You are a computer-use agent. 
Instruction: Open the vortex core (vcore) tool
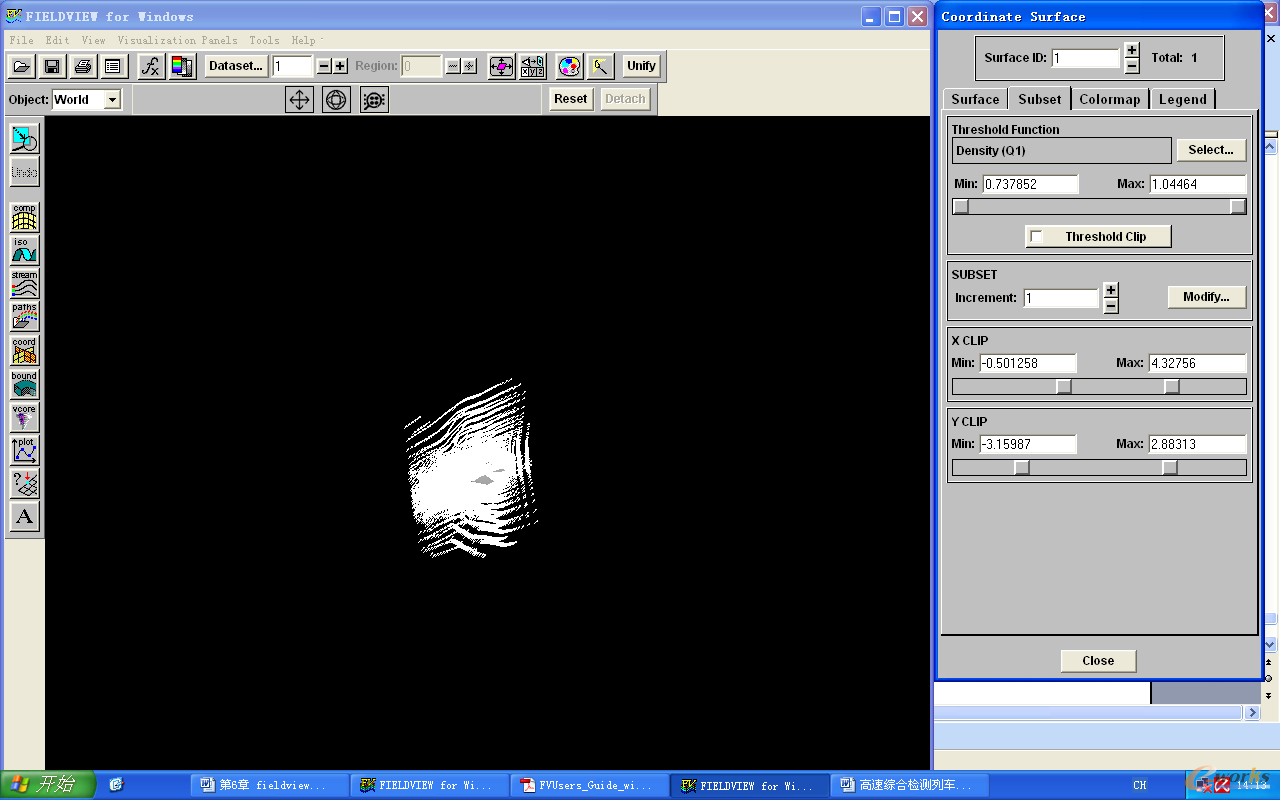[x=24, y=418]
